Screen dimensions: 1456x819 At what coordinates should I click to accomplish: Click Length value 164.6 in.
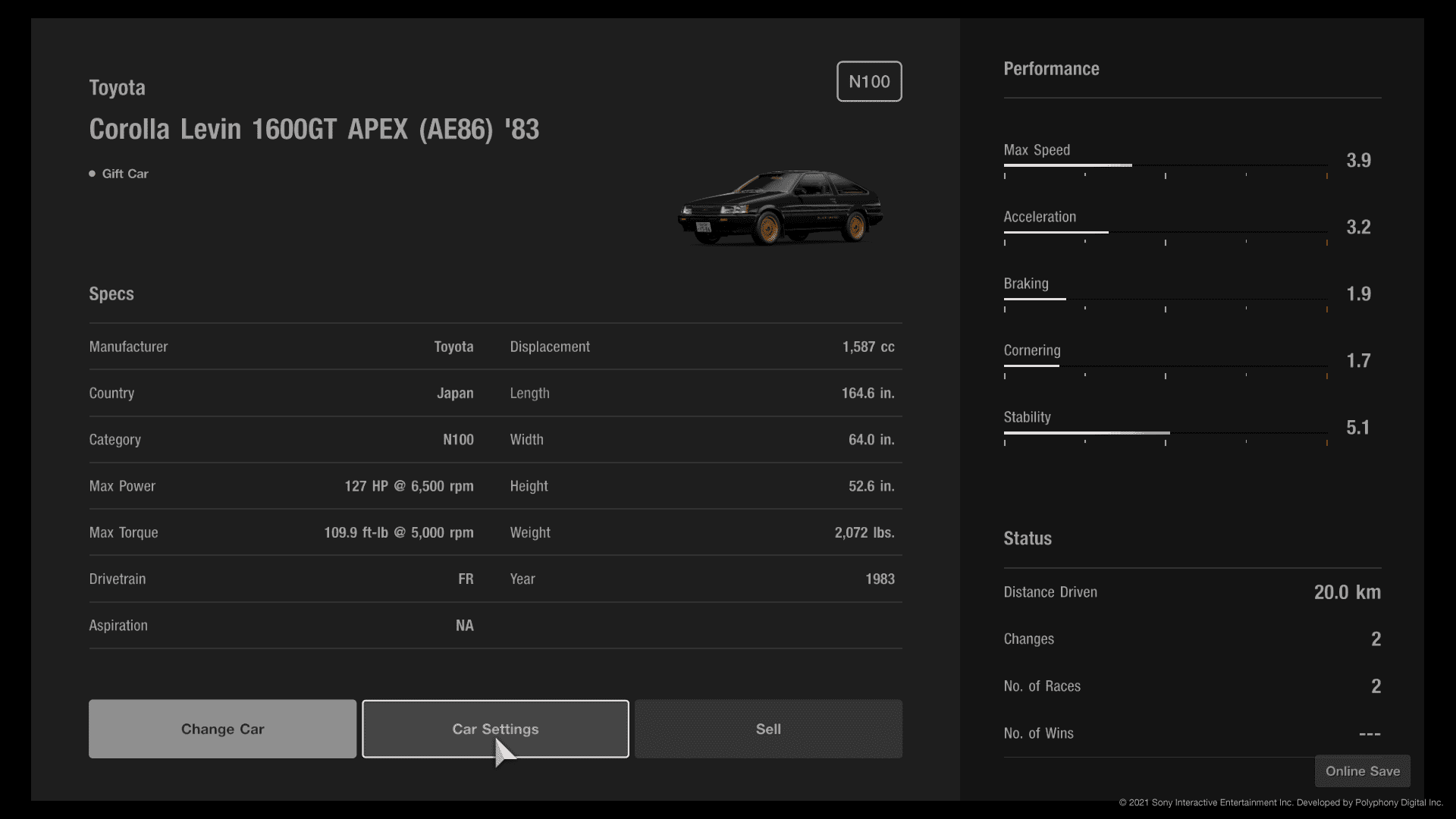tap(868, 394)
